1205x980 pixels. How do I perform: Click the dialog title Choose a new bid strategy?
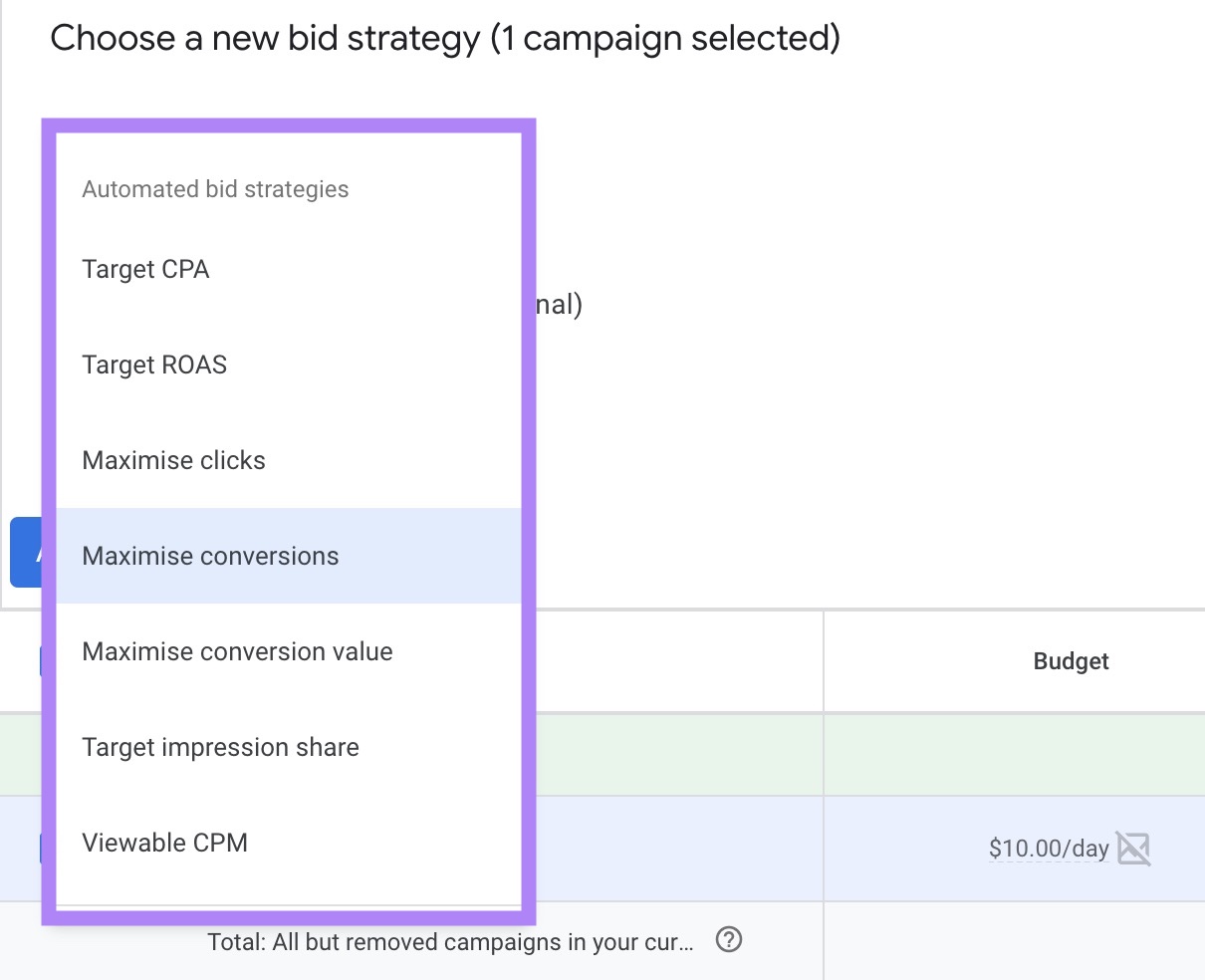coord(445,38)
